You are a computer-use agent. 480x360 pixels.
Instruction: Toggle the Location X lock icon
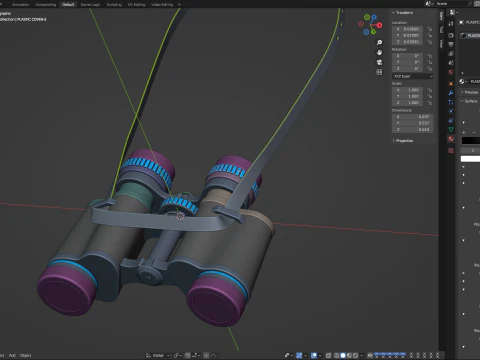[x=430, y=29]
